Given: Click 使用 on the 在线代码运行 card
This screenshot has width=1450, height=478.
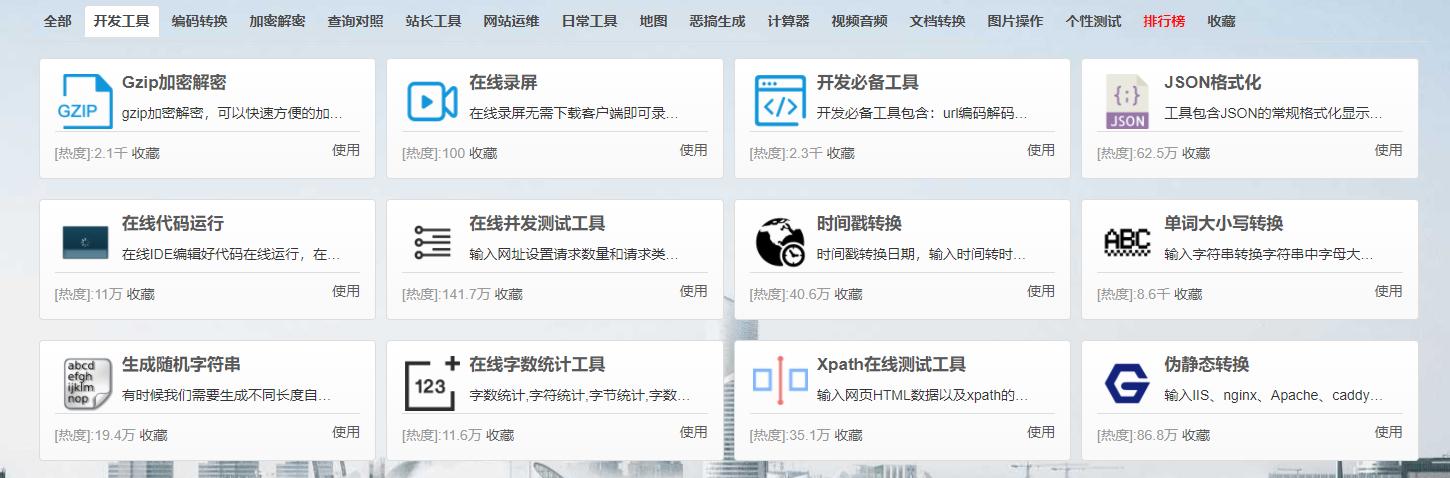Looking at the screenshot, I should click(x=346, y=291).
